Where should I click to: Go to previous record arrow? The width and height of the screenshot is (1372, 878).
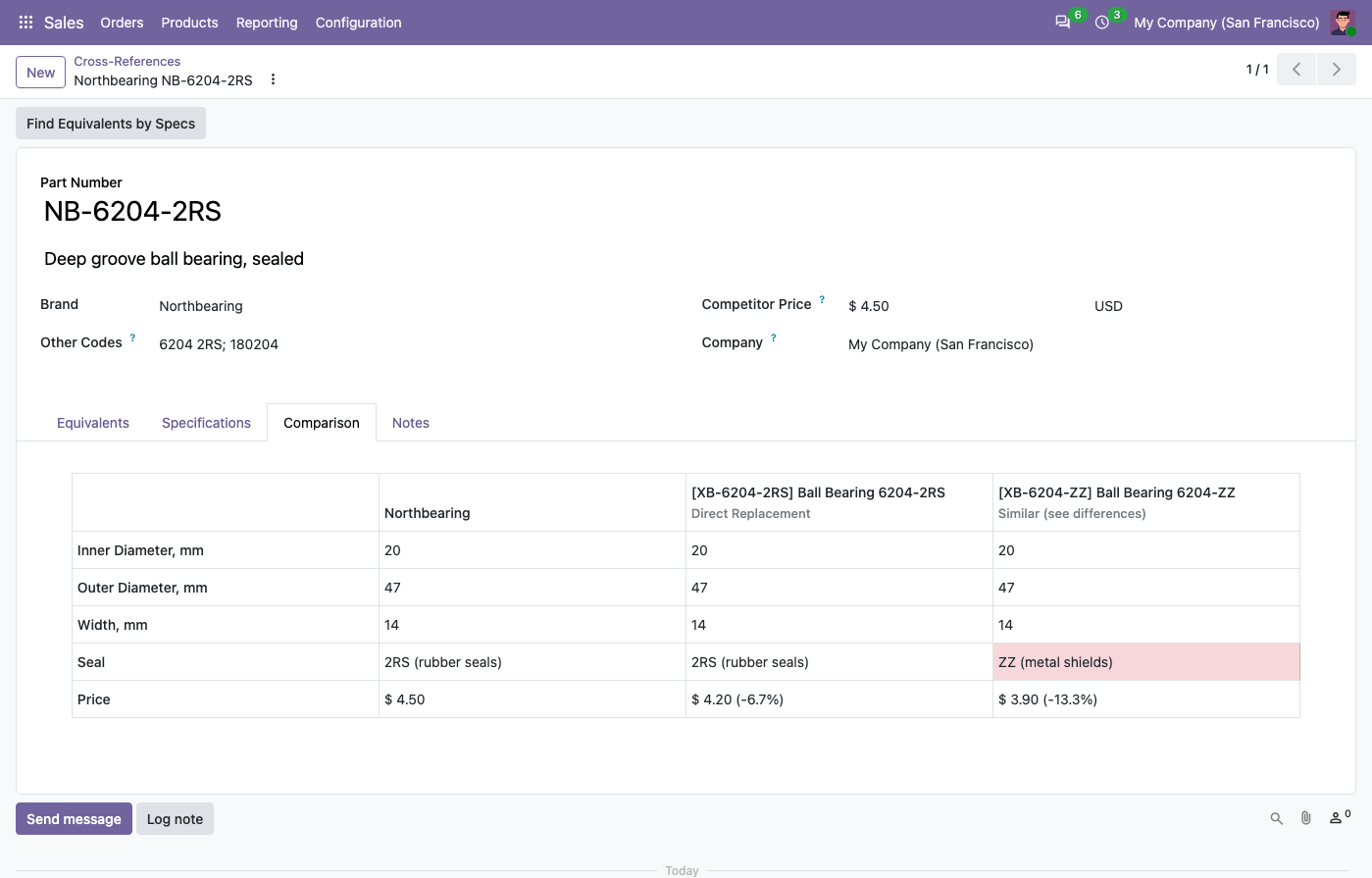point(1296,70)
